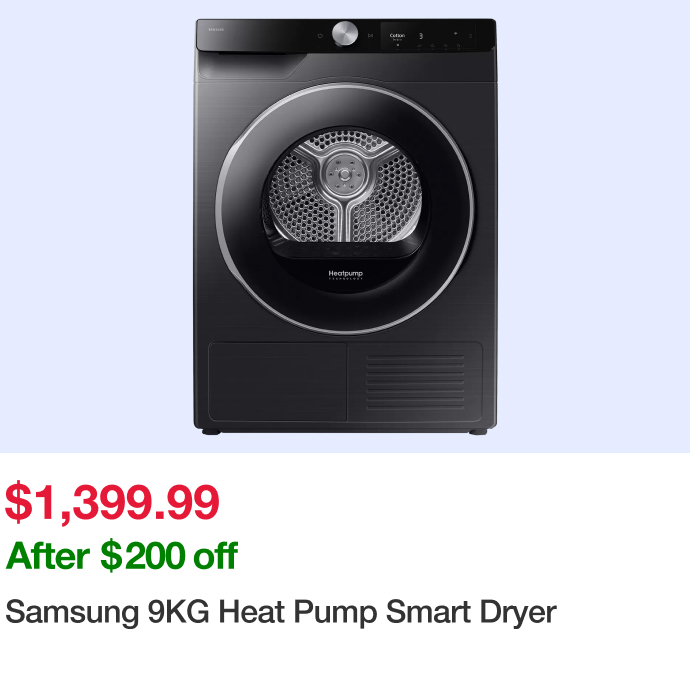Click the play/pause icon beside the dial

click(370, 36)
